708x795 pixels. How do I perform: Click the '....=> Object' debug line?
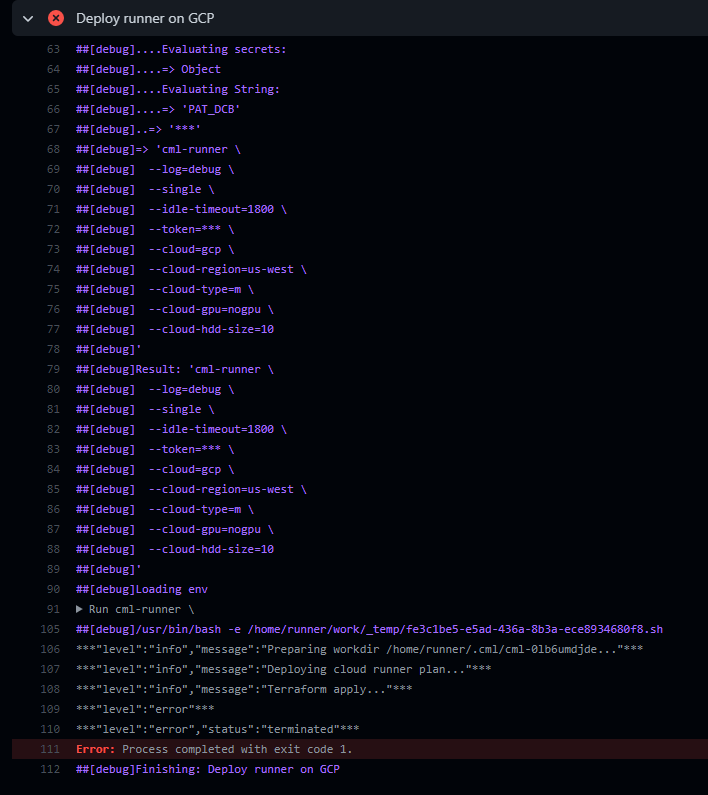(x=148, y=69)
